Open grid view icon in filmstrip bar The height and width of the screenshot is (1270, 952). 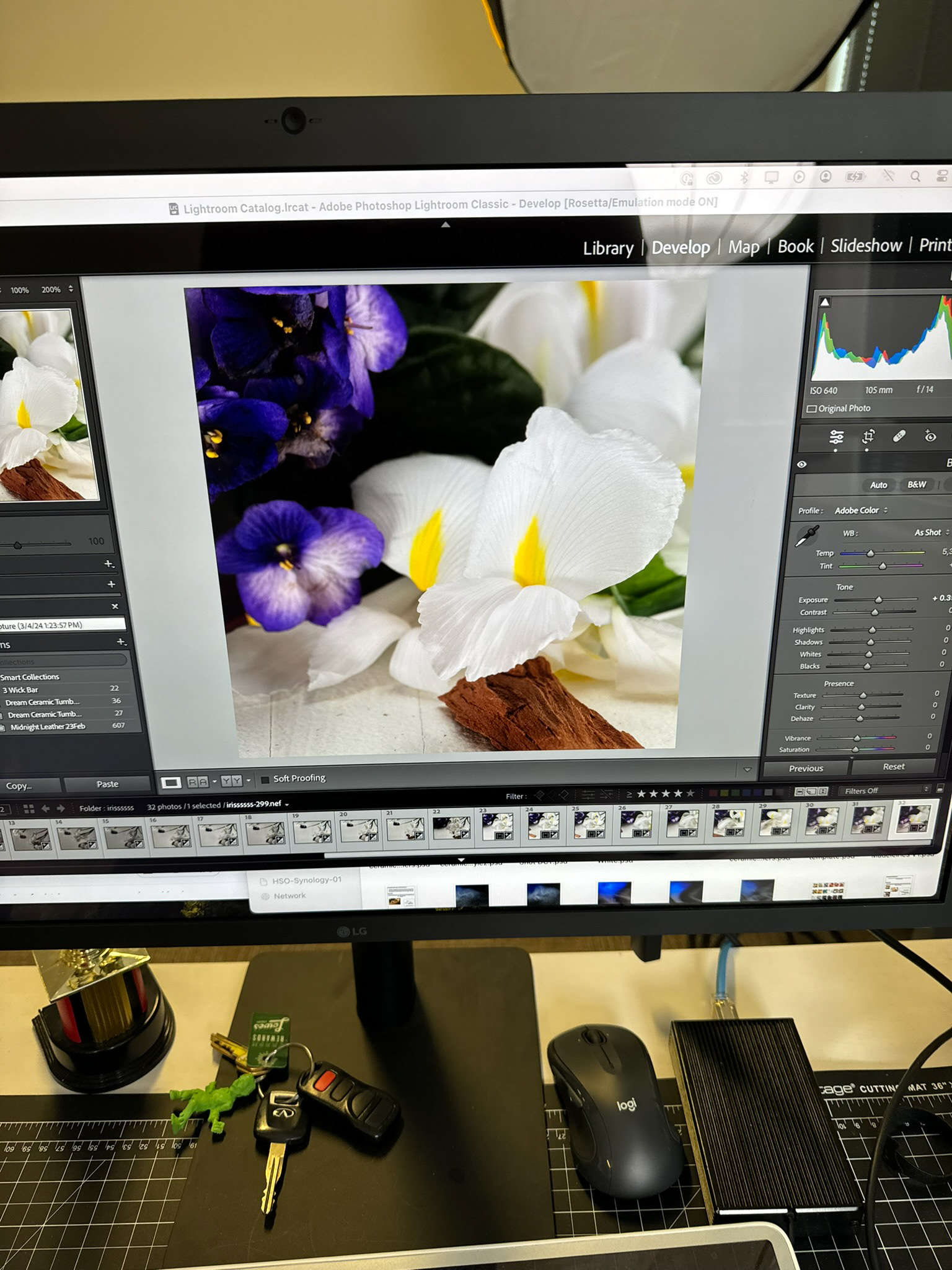pos(29,809)
